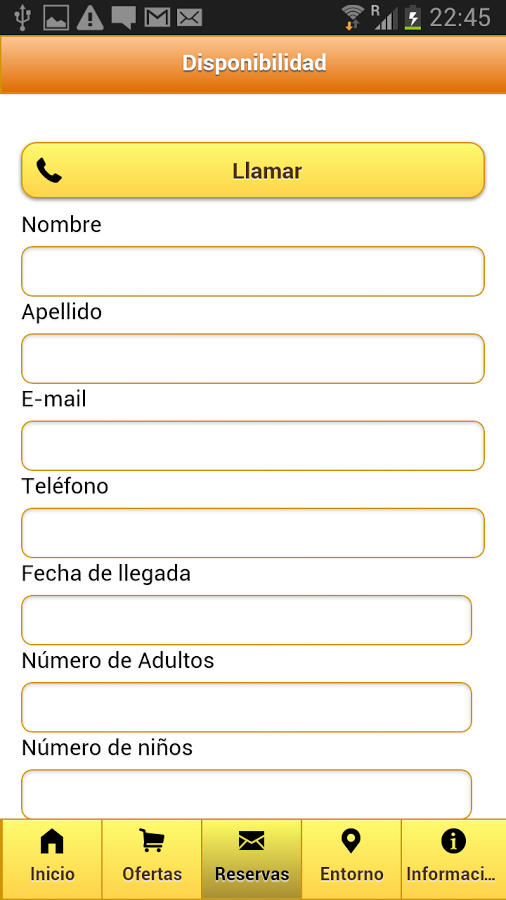
Task: Tap the Información circle-i icon
Action: tap(453, 841)
